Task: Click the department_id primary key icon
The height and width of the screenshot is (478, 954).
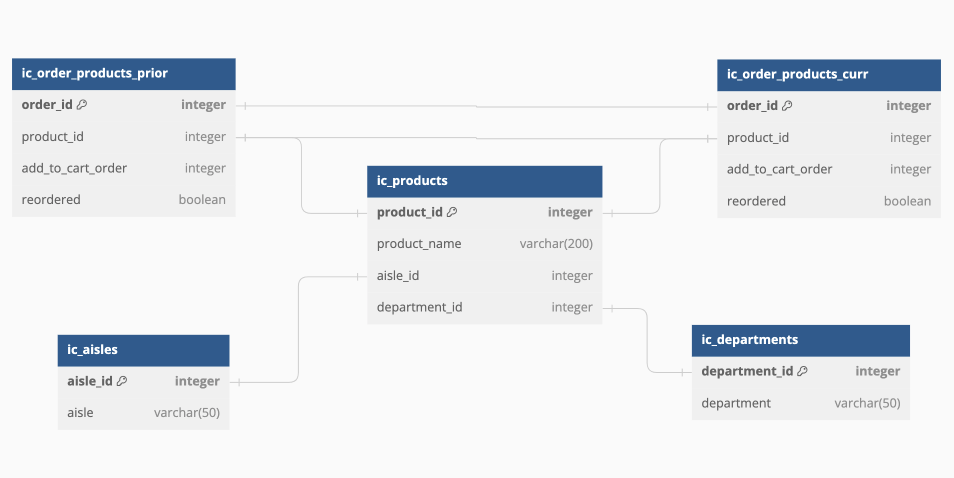Action: [x=802, y=371]
